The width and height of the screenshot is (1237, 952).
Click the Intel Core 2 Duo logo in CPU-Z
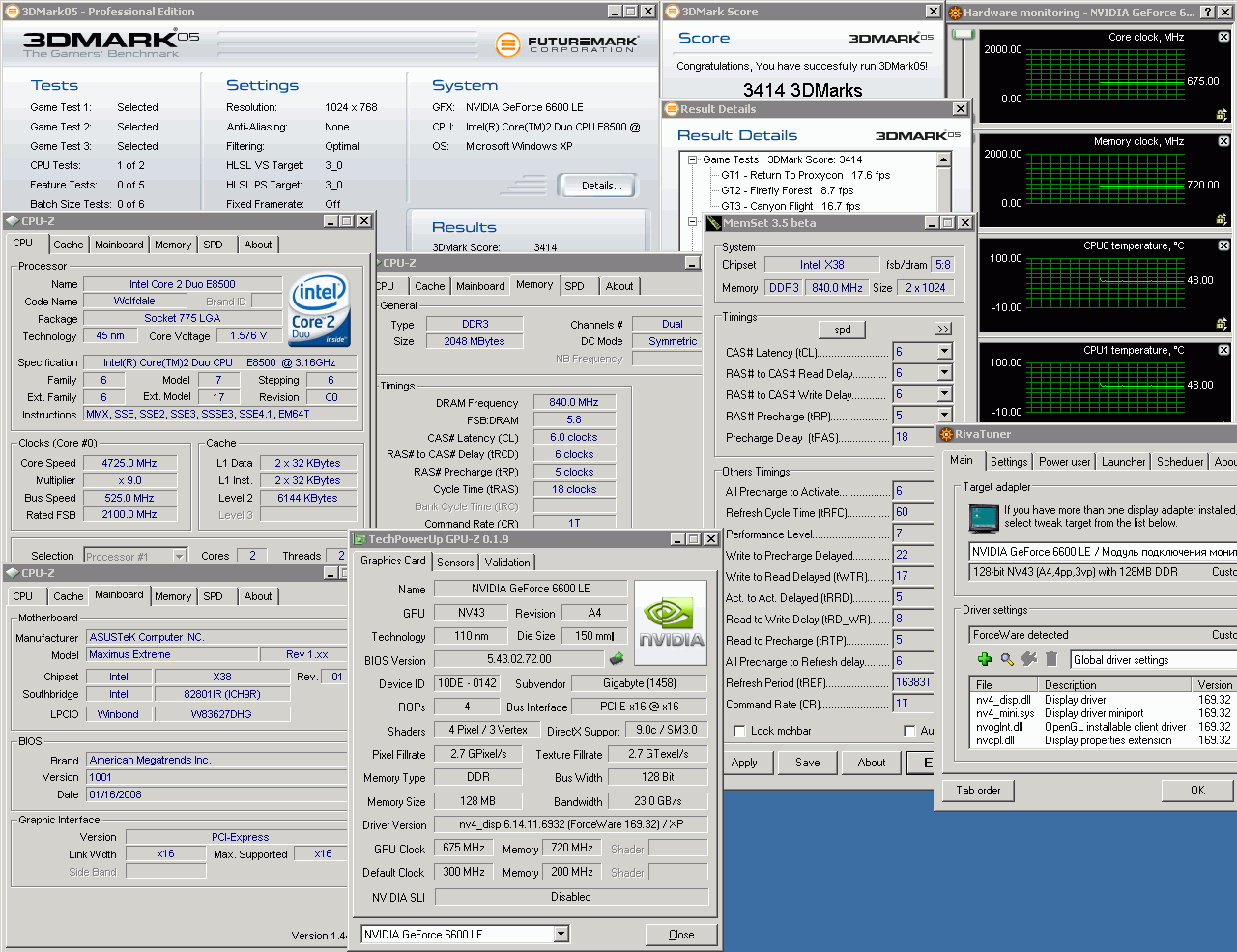pyautogui.click(x=320, y=310)
